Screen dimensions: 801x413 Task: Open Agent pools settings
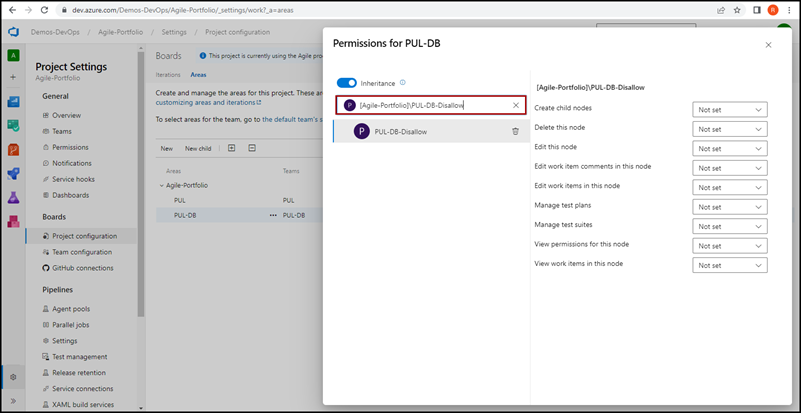71,309
